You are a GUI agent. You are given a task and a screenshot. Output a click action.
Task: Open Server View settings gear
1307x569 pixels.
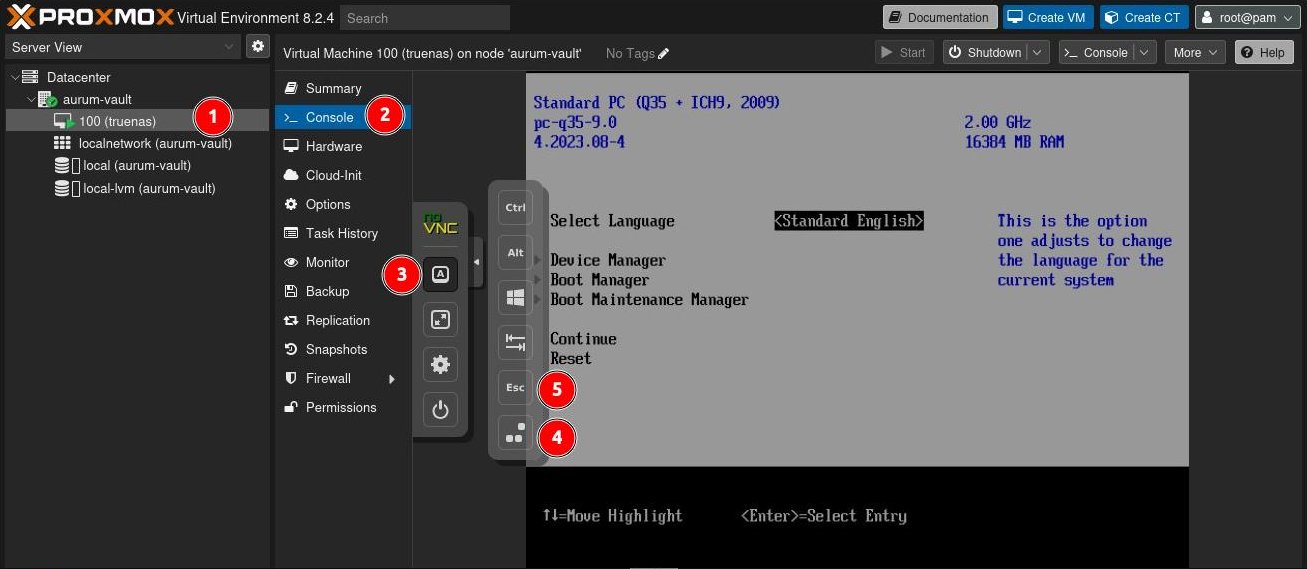click(x=258, y=46)
